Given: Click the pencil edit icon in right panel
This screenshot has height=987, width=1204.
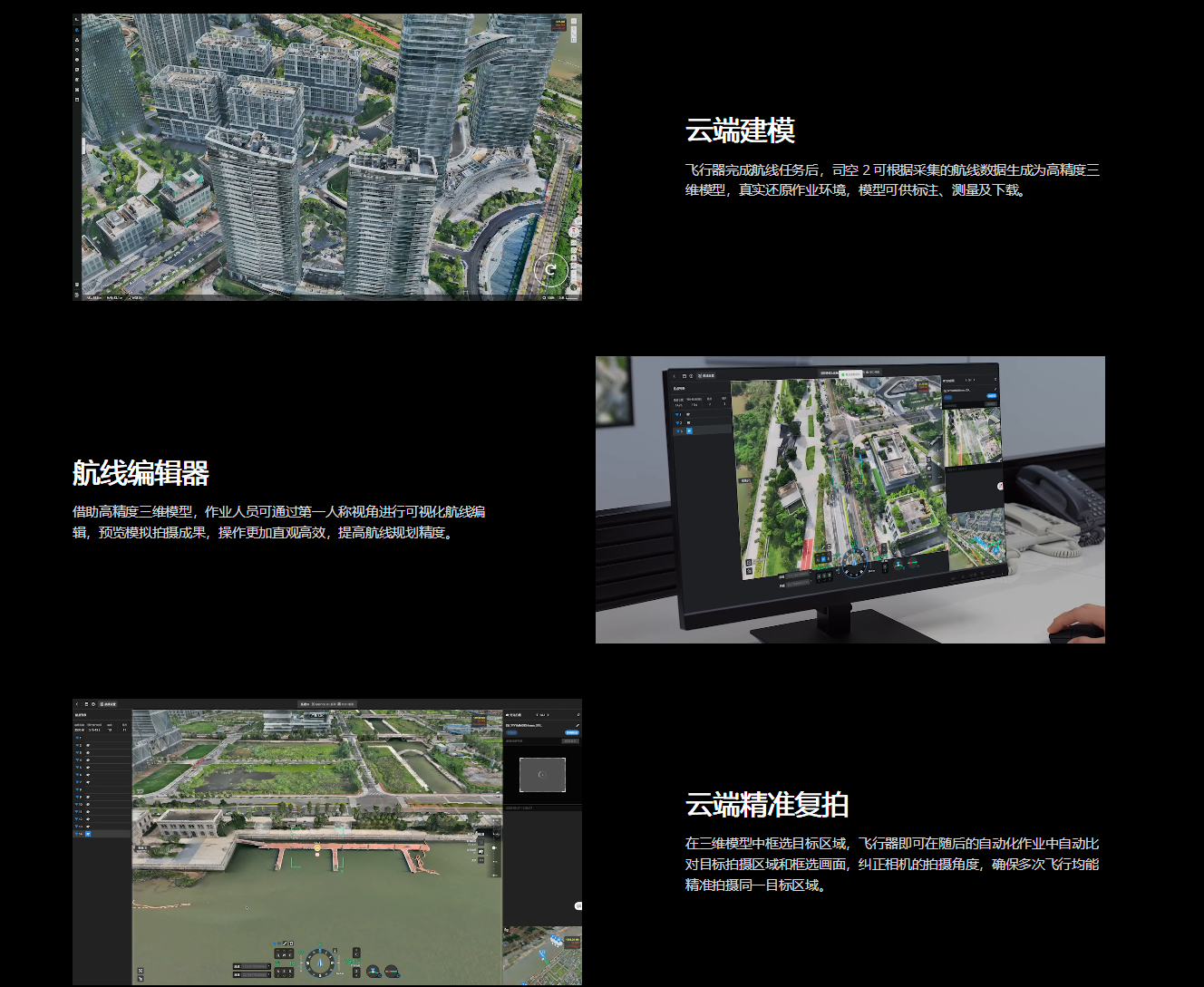Looking at the screenshot, I should (577, 725).
